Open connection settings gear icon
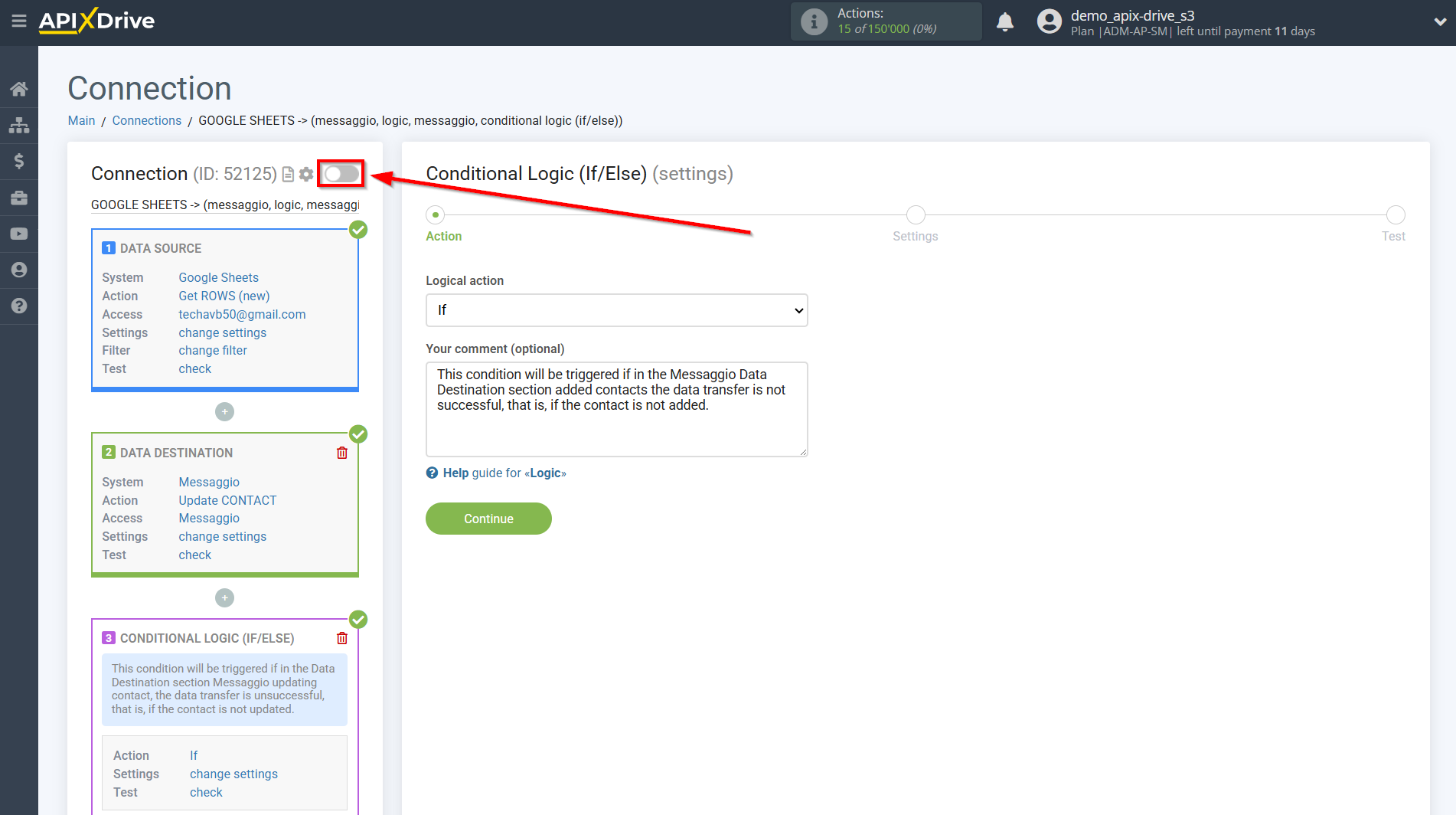This screenshot has width=1456, height=815. 306,175
